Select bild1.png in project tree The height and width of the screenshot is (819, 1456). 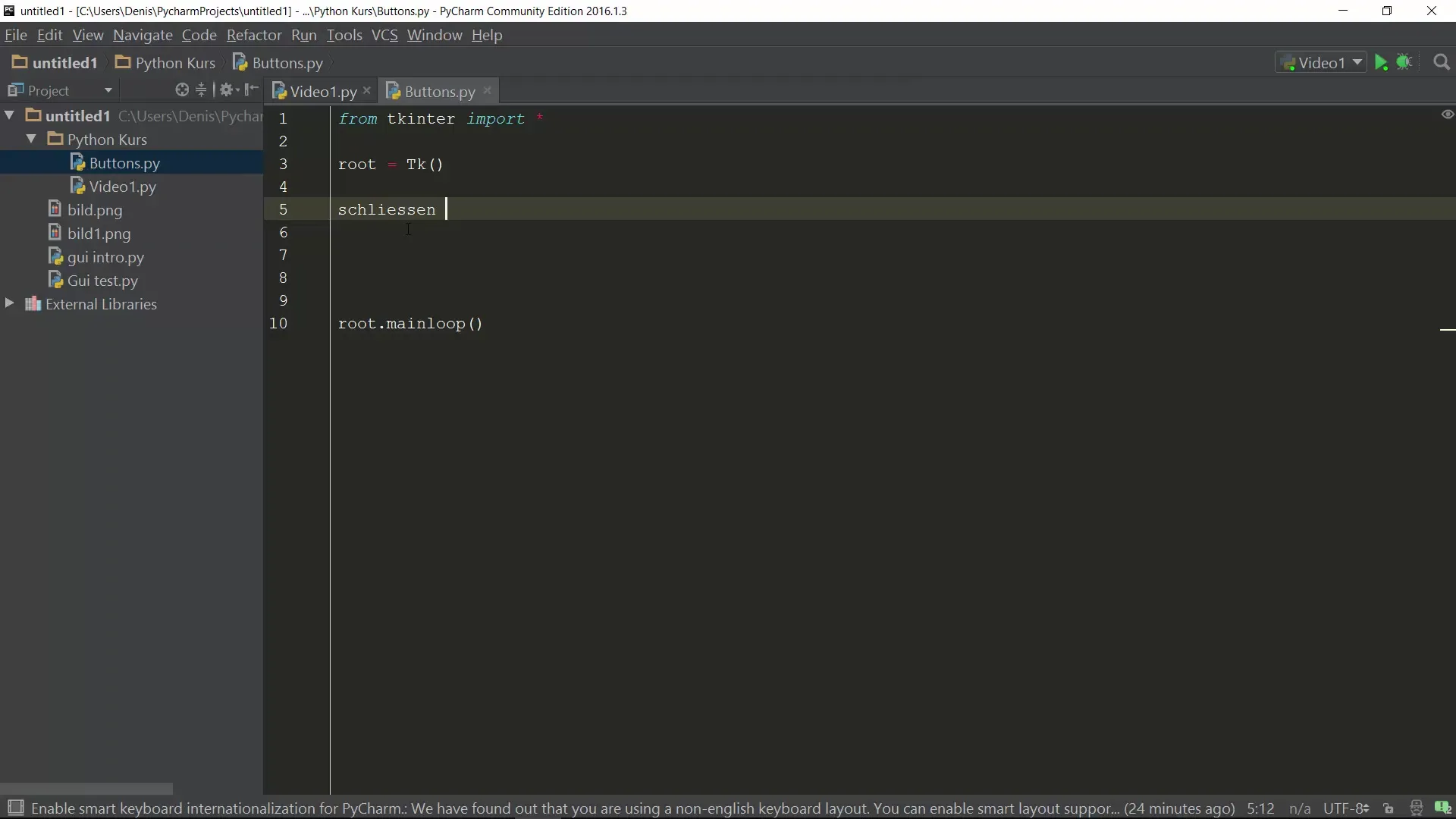click(99, 234)
